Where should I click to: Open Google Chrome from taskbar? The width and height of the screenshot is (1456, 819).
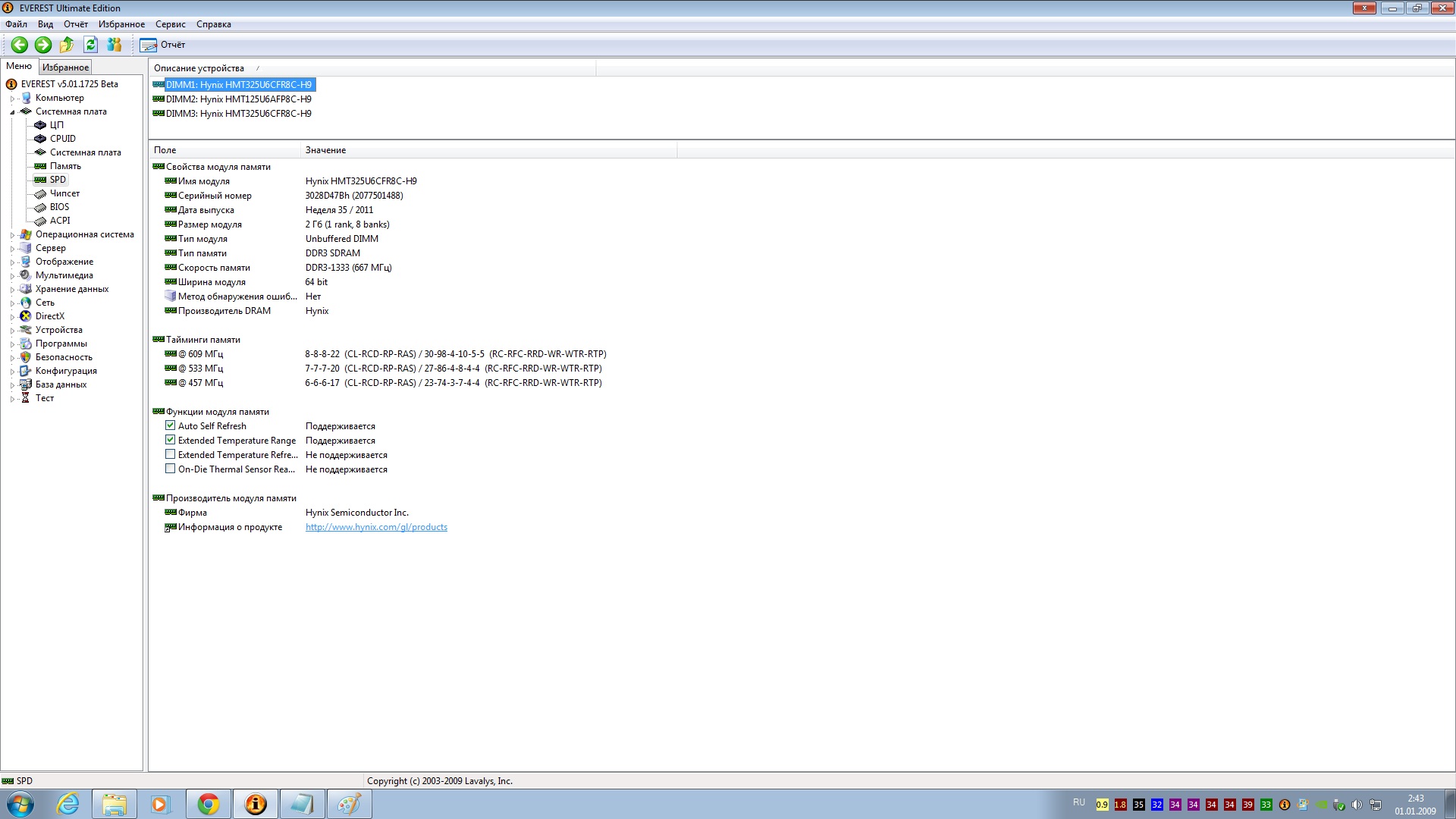click(209, 804)
